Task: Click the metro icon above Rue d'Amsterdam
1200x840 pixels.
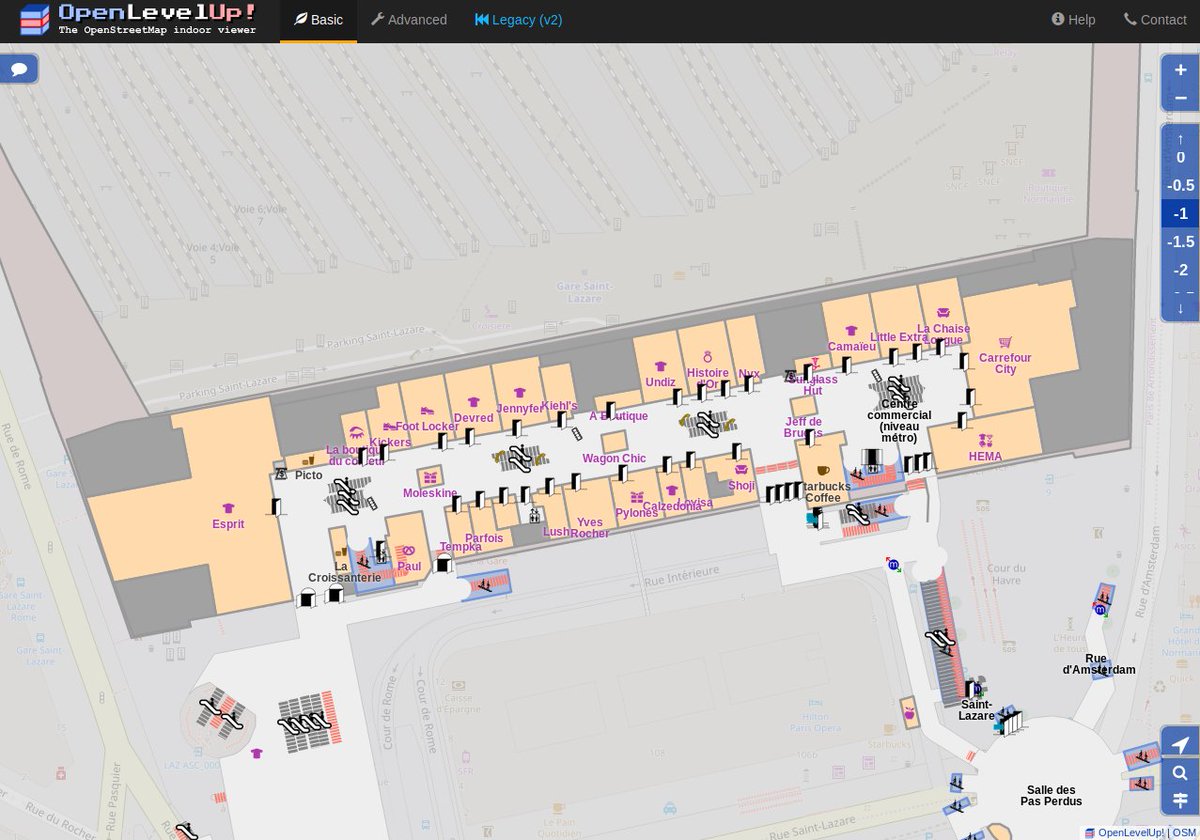Action: pos(1100,609)
